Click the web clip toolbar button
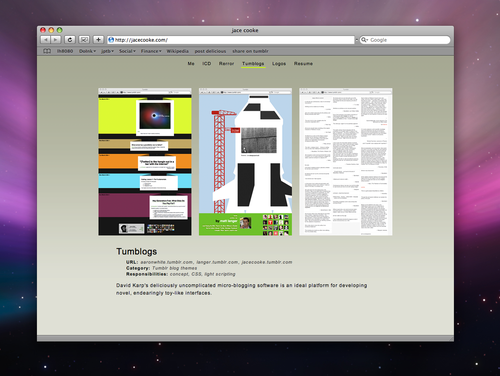This screenshot has width=500, height=376. click(84, 40)
